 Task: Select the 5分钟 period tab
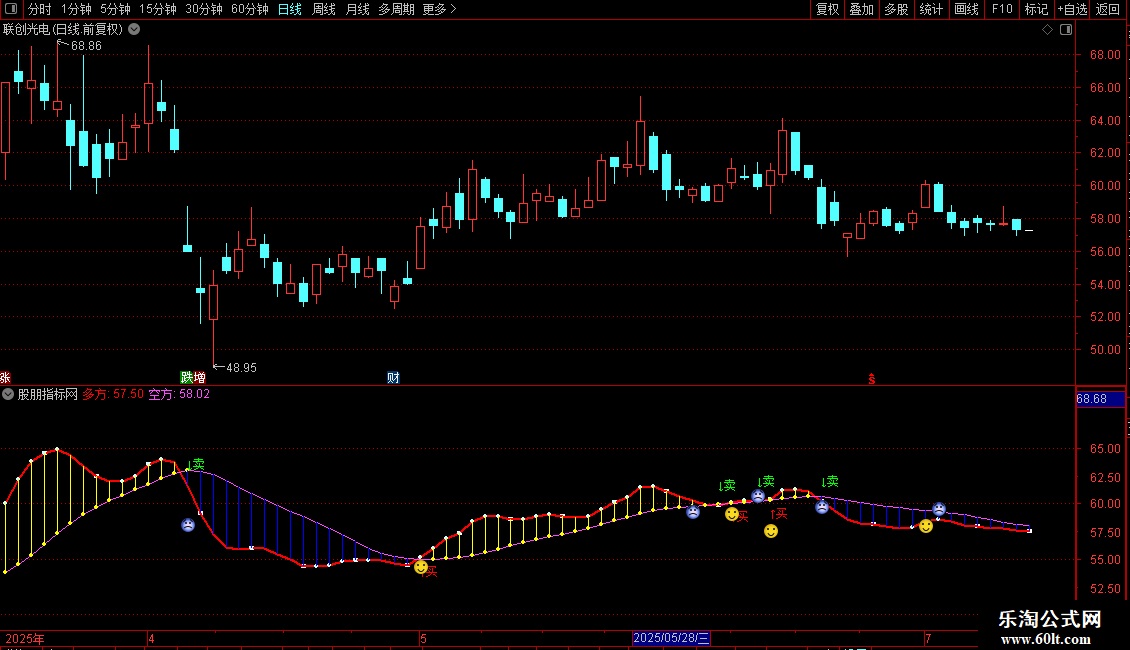115,9
